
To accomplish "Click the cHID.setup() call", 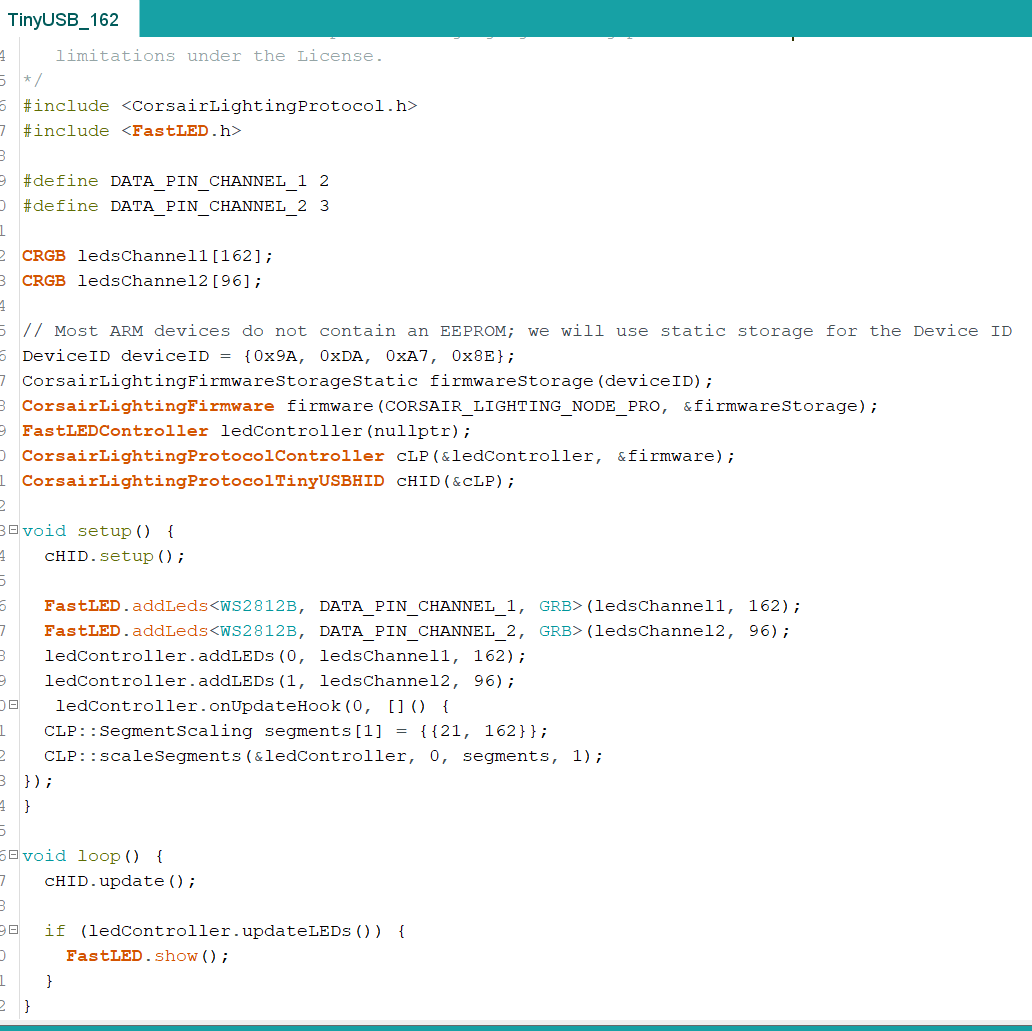I will (110, 555).
